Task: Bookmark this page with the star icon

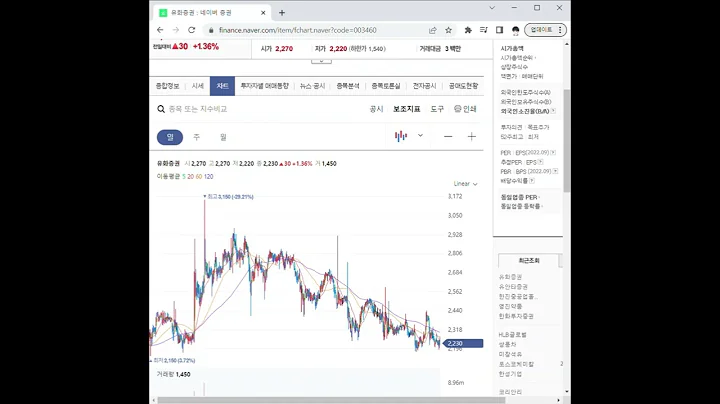Action: 449,30
